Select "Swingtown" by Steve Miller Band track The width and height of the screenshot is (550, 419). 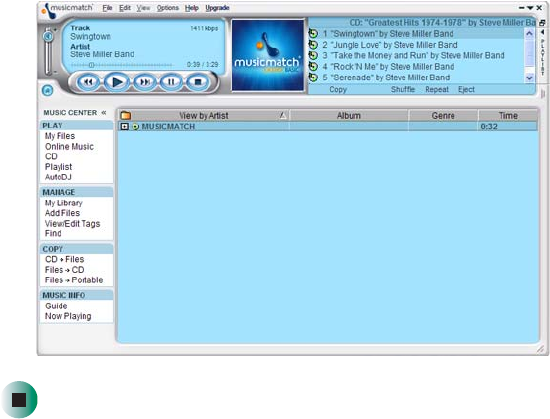coord(388,34)
